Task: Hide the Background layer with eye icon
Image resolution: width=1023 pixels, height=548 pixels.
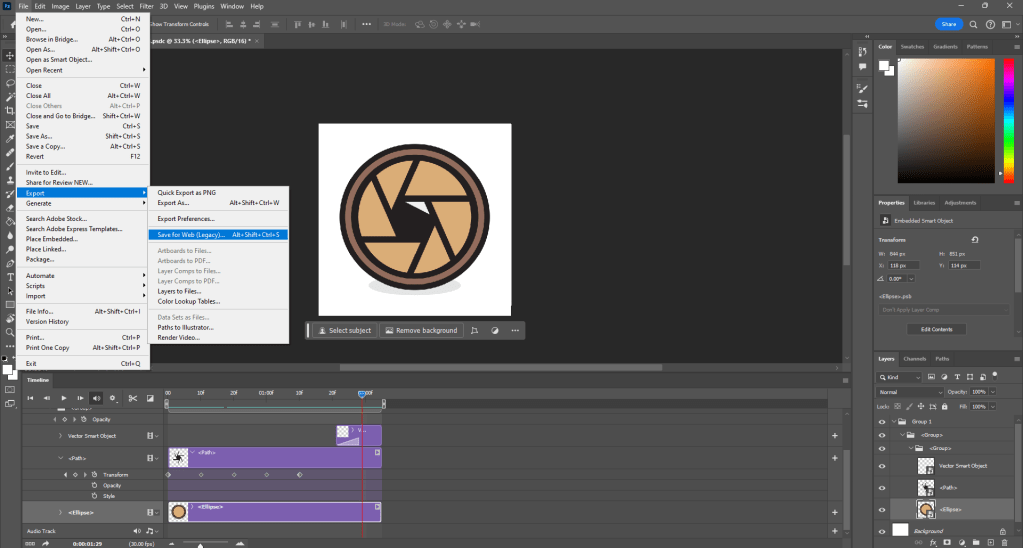Action: 882,531
